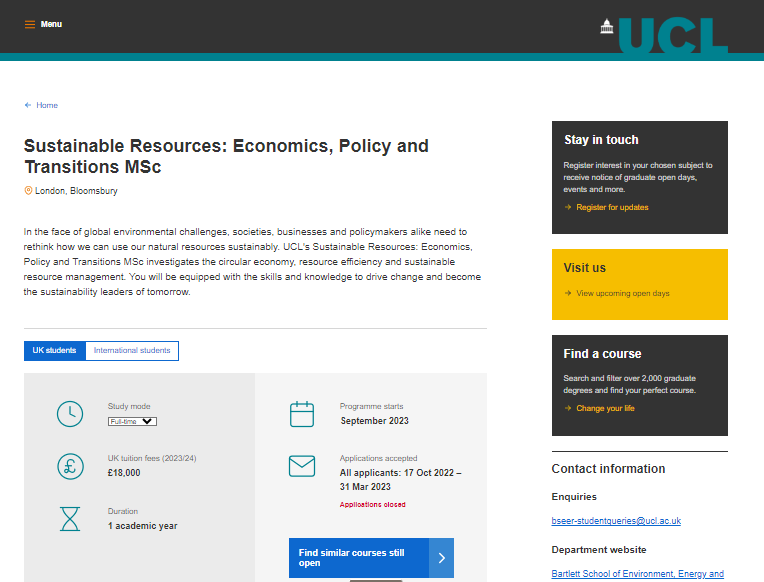Click the calendar programme starts icon
The image size is (764, 582).
point(302,413)
